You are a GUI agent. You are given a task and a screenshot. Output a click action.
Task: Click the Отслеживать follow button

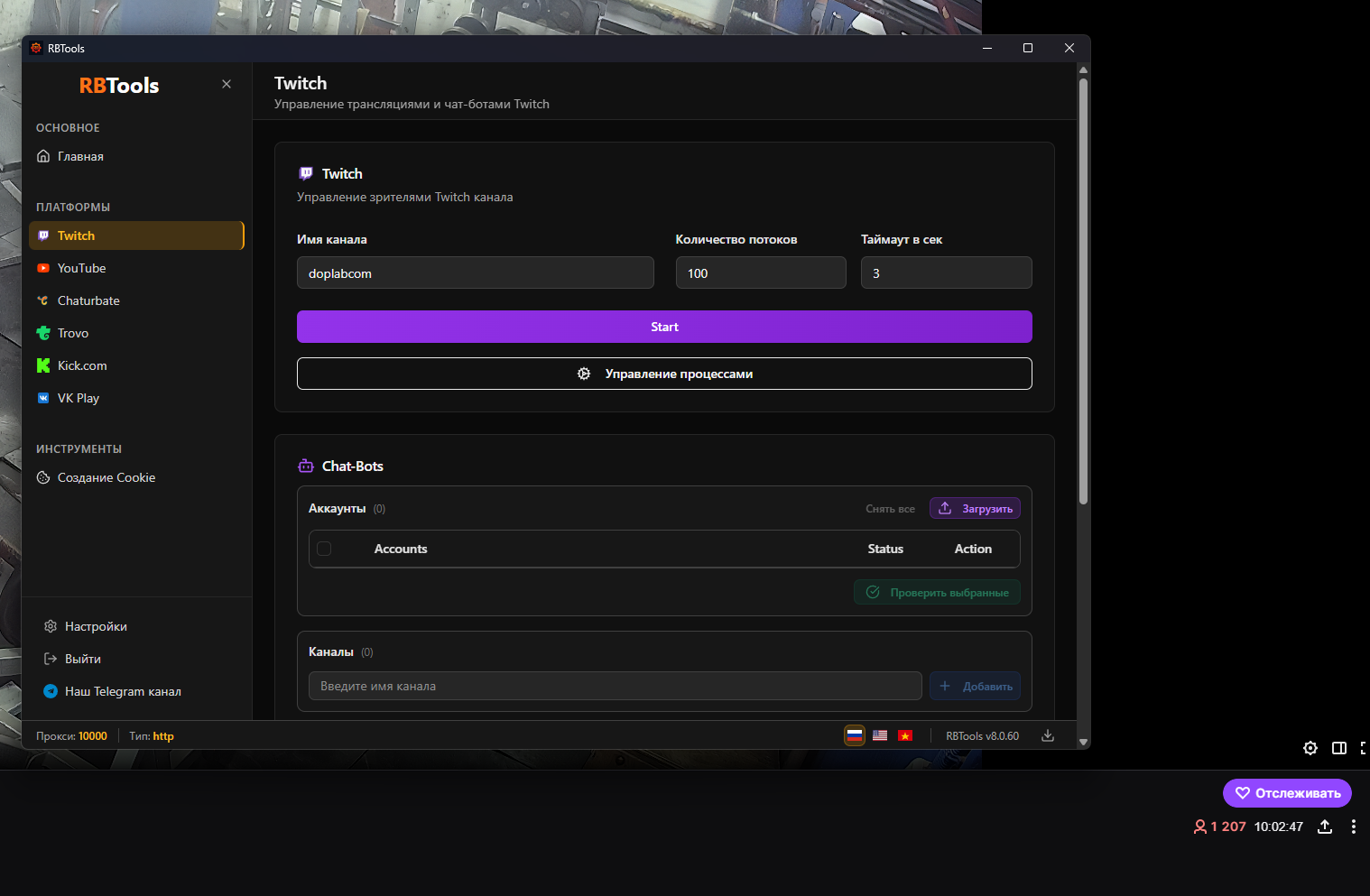click(1287, 793)
